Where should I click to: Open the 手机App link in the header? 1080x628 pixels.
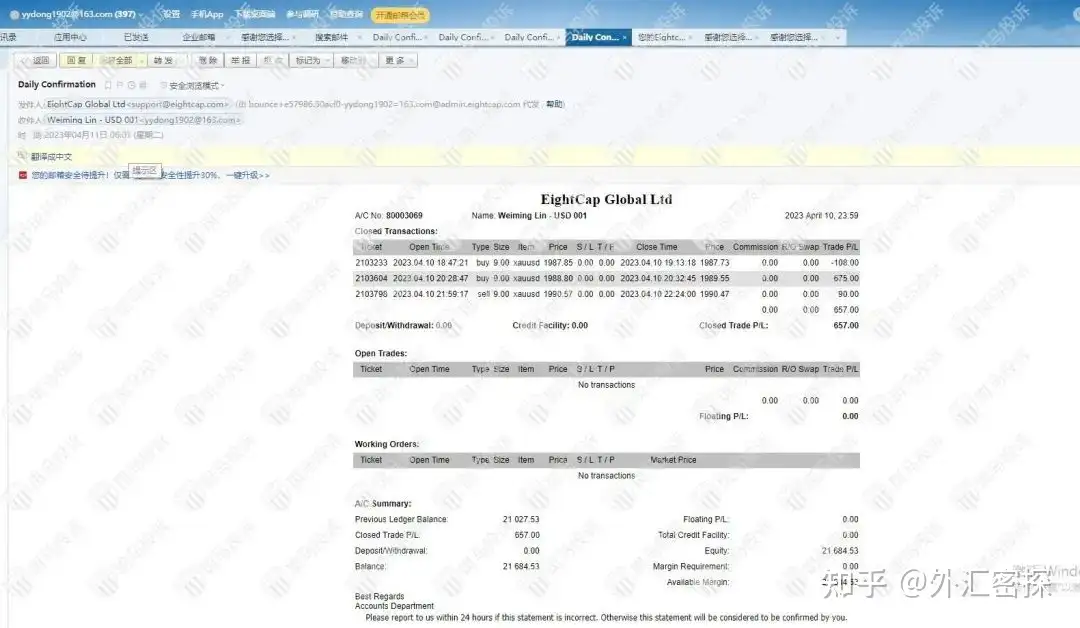207,14
